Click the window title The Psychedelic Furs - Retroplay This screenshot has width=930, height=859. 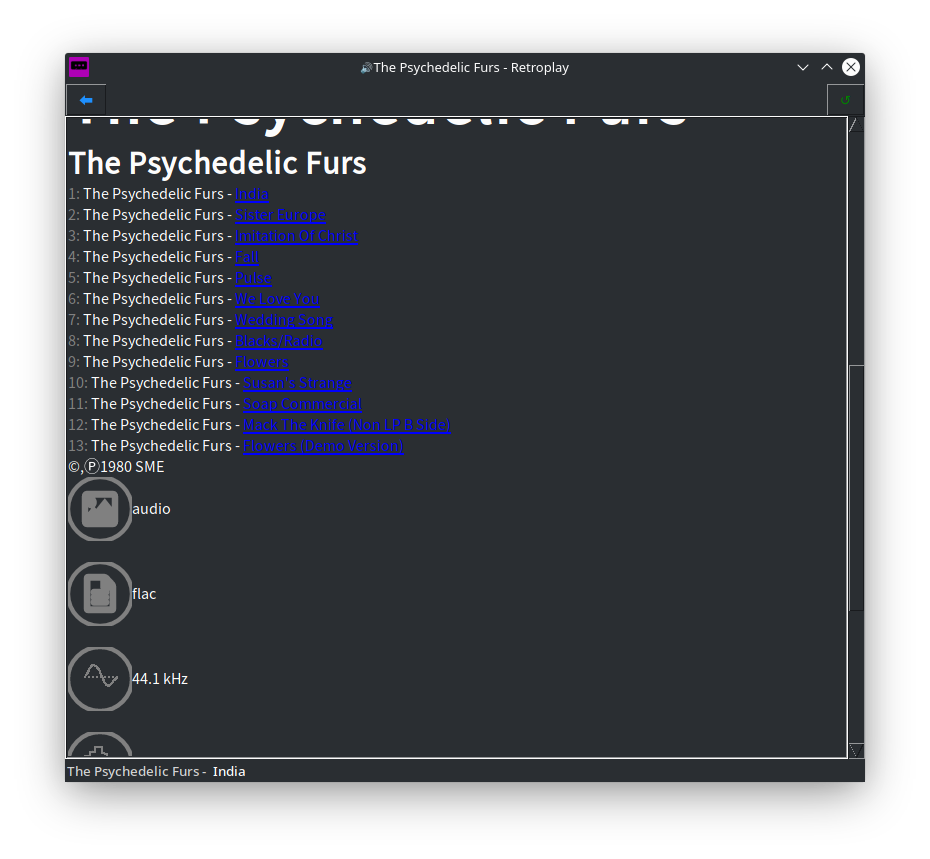coord(471,68)
